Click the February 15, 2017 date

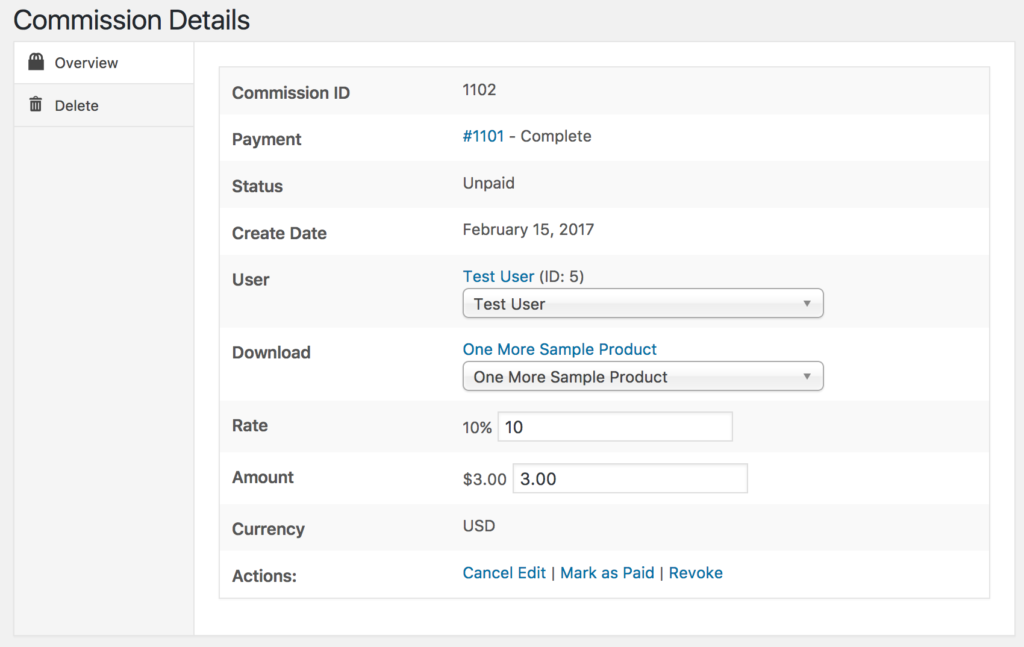(528, 230)
